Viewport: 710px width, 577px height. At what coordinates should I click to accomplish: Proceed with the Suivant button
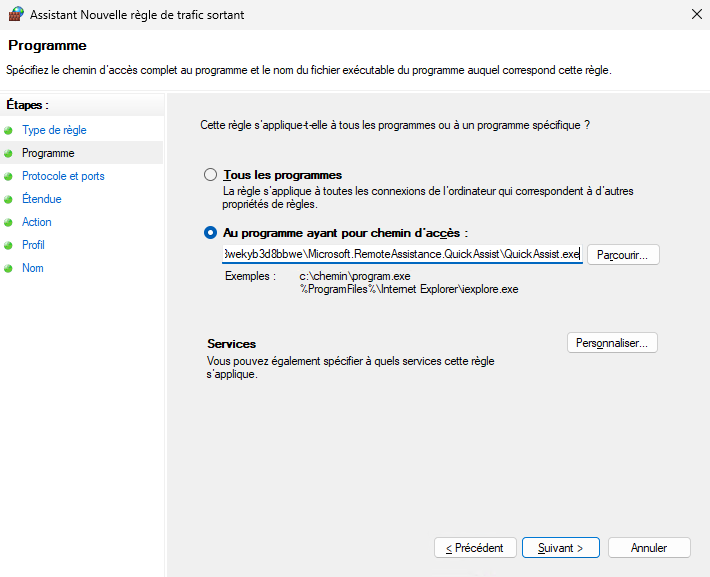(560, 548)
